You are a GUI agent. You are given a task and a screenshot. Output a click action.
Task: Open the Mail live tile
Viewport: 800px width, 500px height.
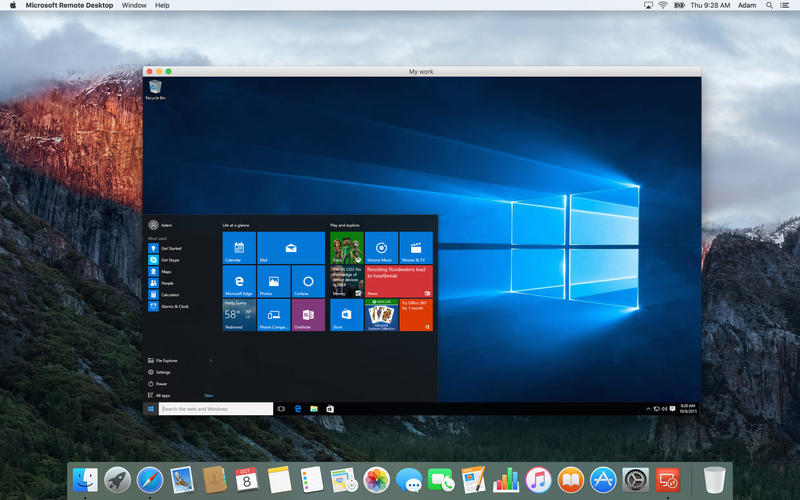291,247
